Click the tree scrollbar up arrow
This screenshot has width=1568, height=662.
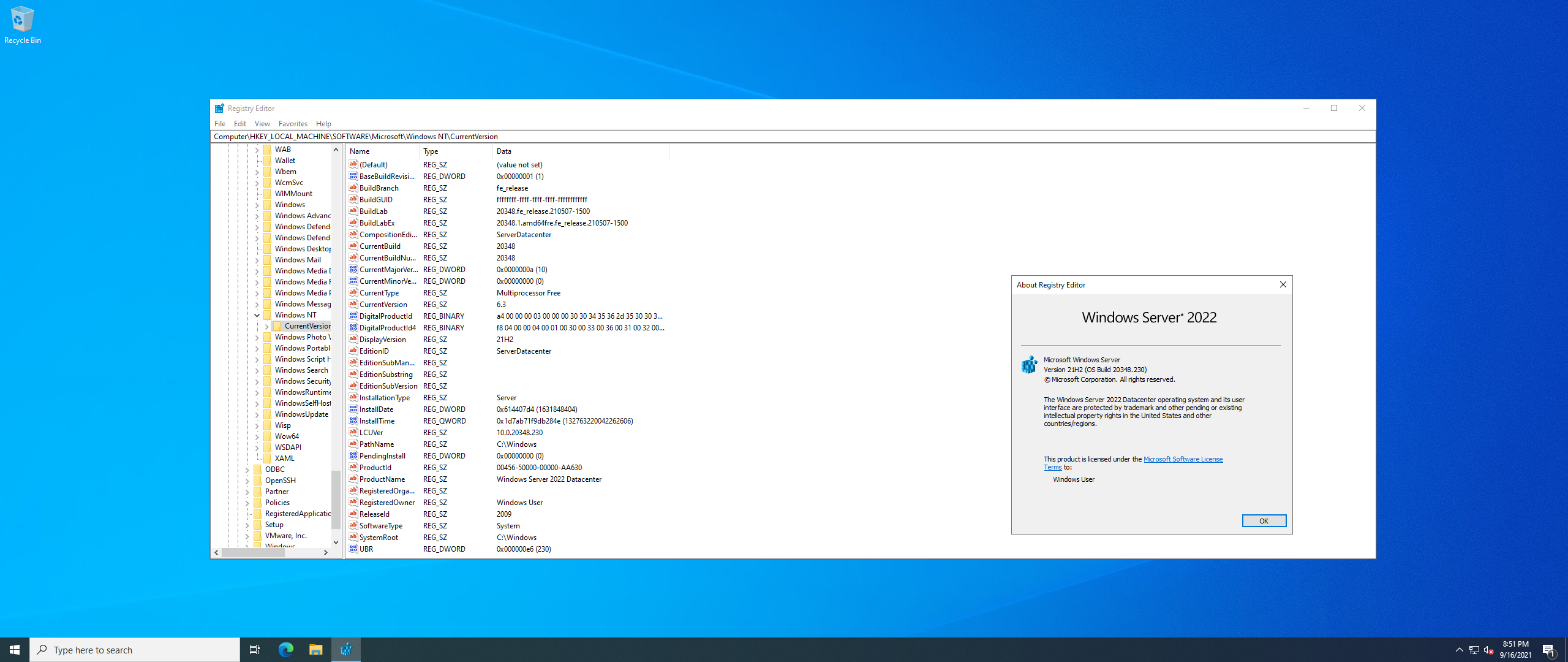coord(336,150)
